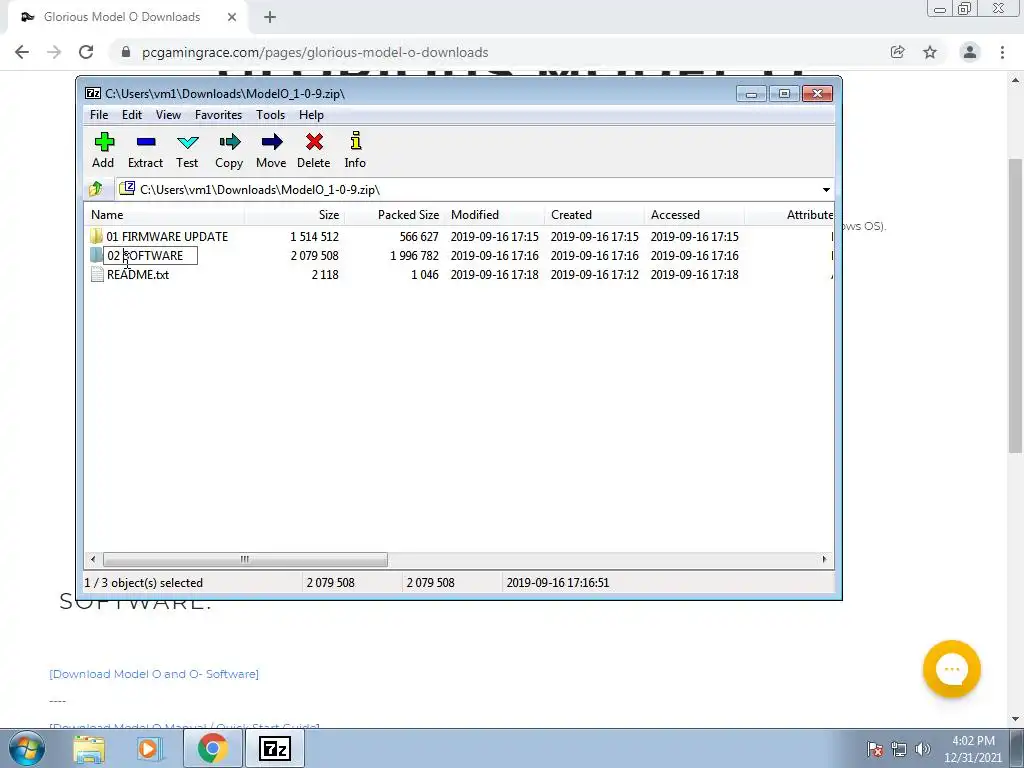The width and height of the screenshot is (1024, 768).
Task: Click the Add toolbar icon in 7-Zip
Action: (x=104, y=150)
